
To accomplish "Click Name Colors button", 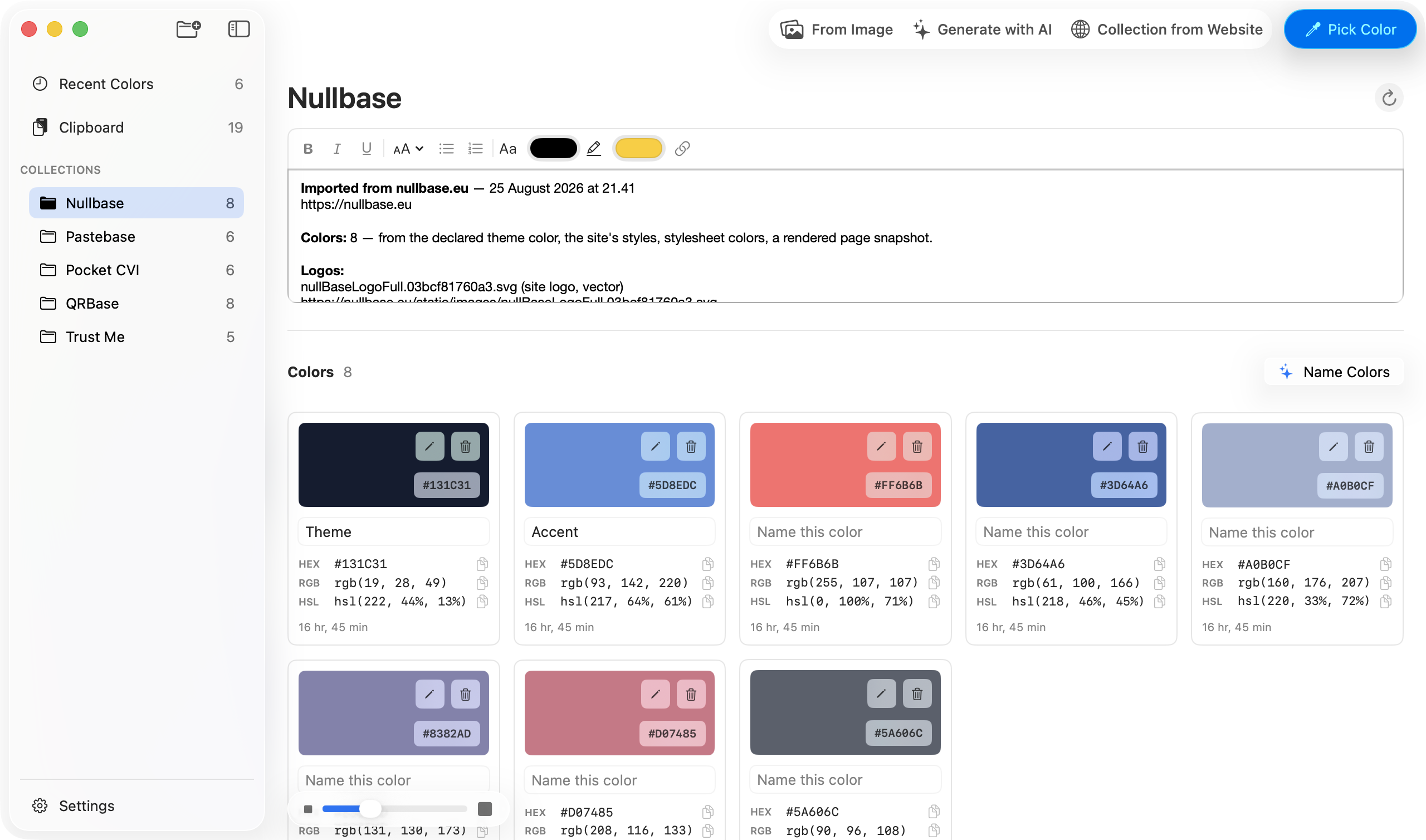I will point(1334,372).
